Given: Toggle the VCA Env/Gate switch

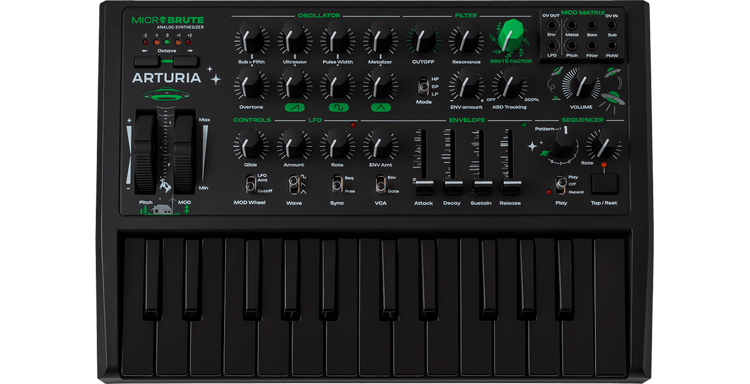Looking at the screenshot, I should pyautogui.click(x=380, y=184).
